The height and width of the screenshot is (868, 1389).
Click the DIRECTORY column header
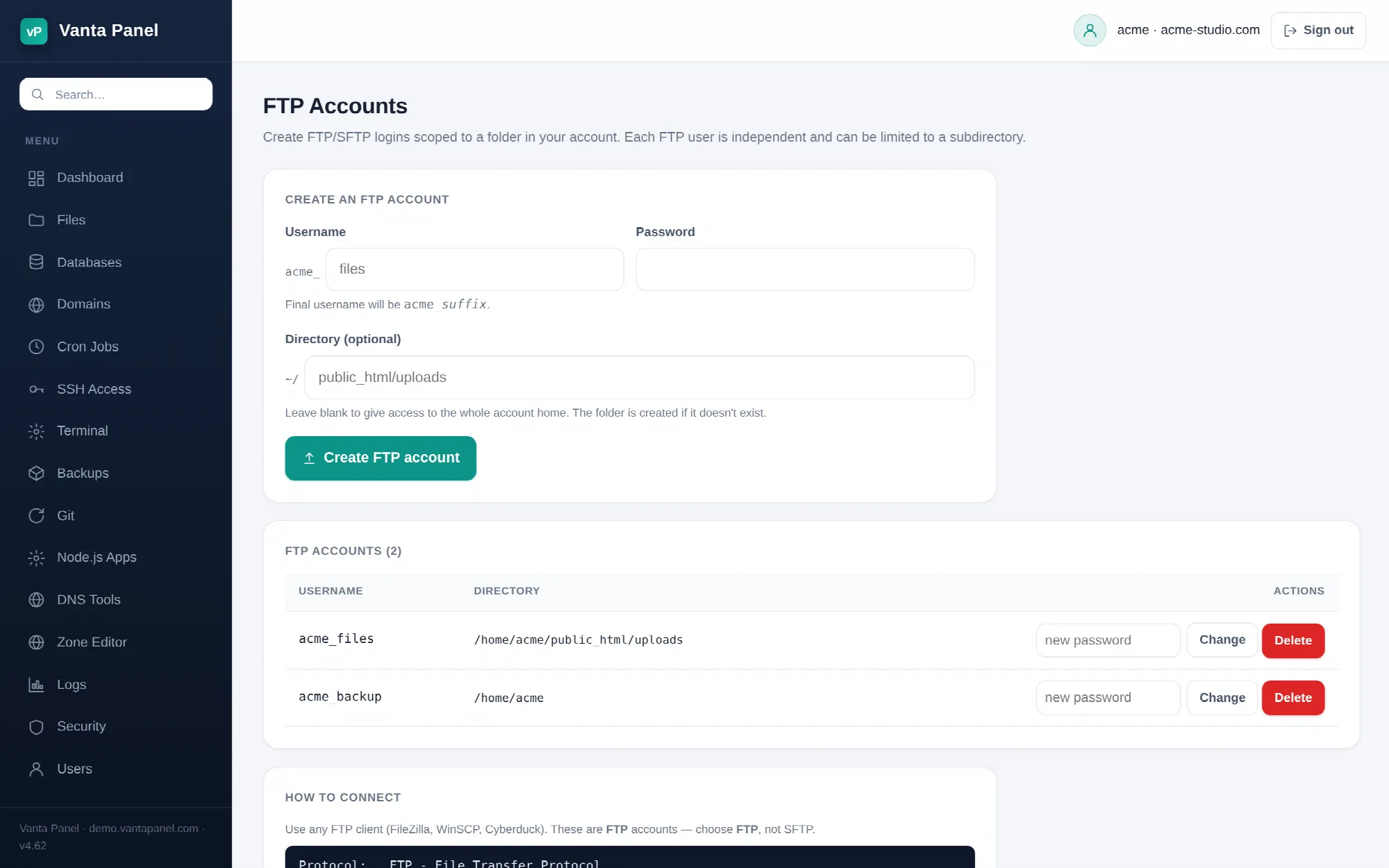pyautogui.click(x=506, y=591)
